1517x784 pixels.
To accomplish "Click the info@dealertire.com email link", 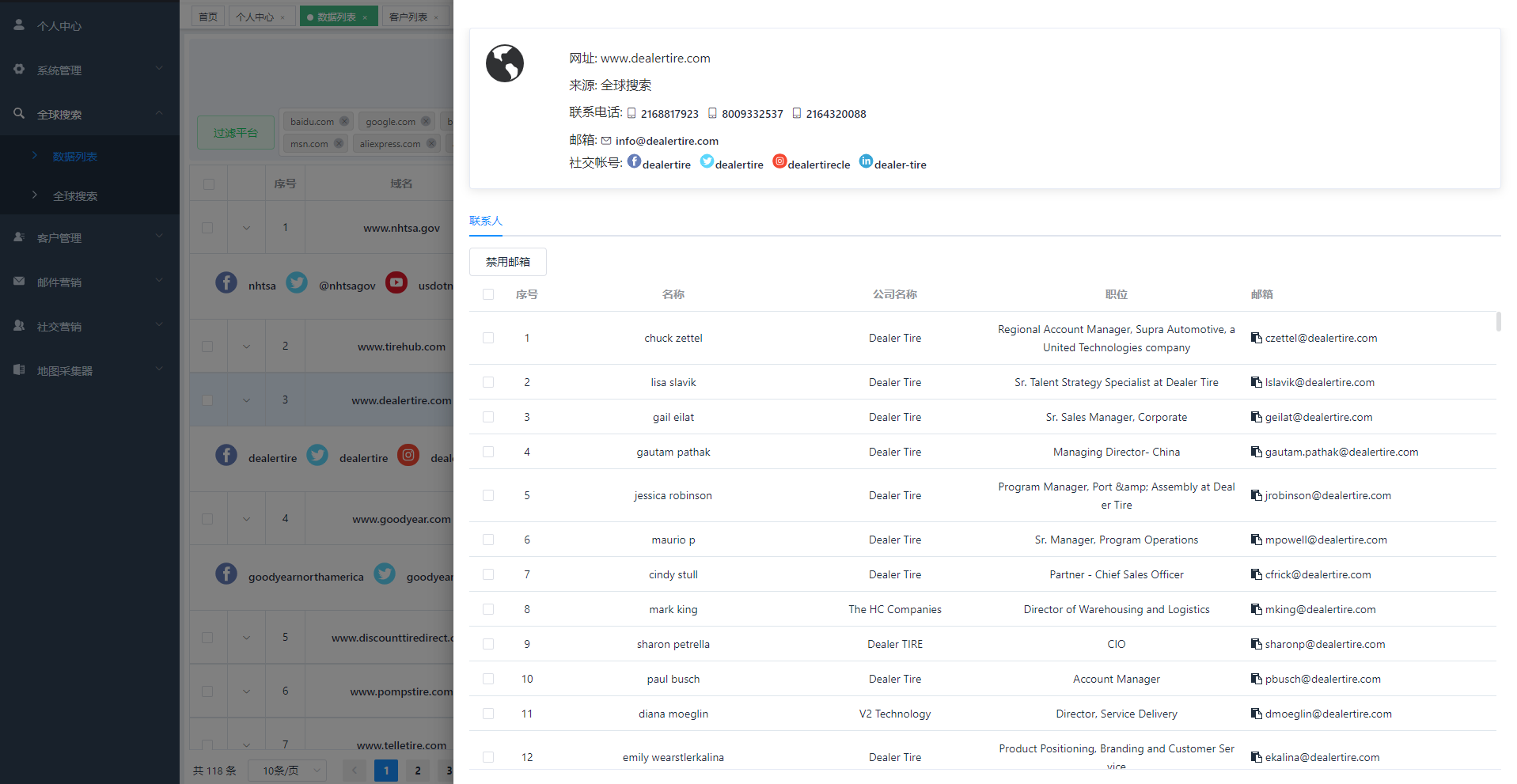I will [667, 141].
